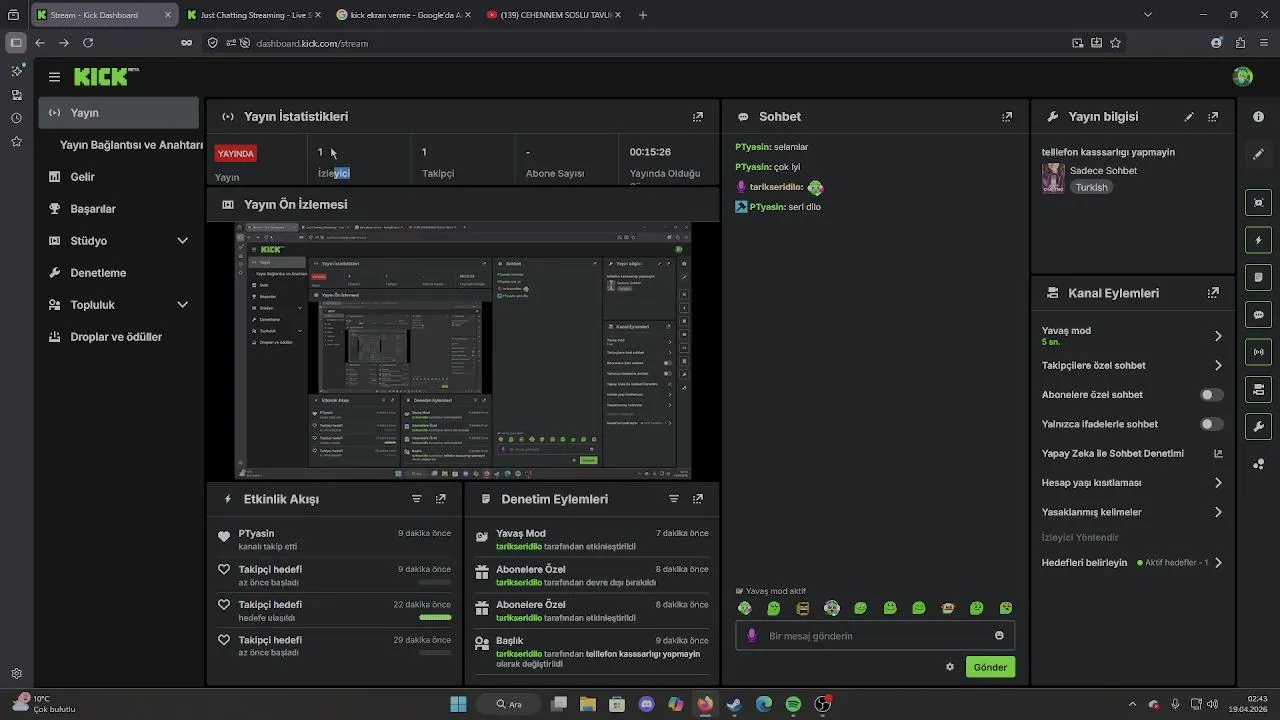
Task: Click green progress bar of reached Takipçi hedefi
Action: (x=435, y=617)
